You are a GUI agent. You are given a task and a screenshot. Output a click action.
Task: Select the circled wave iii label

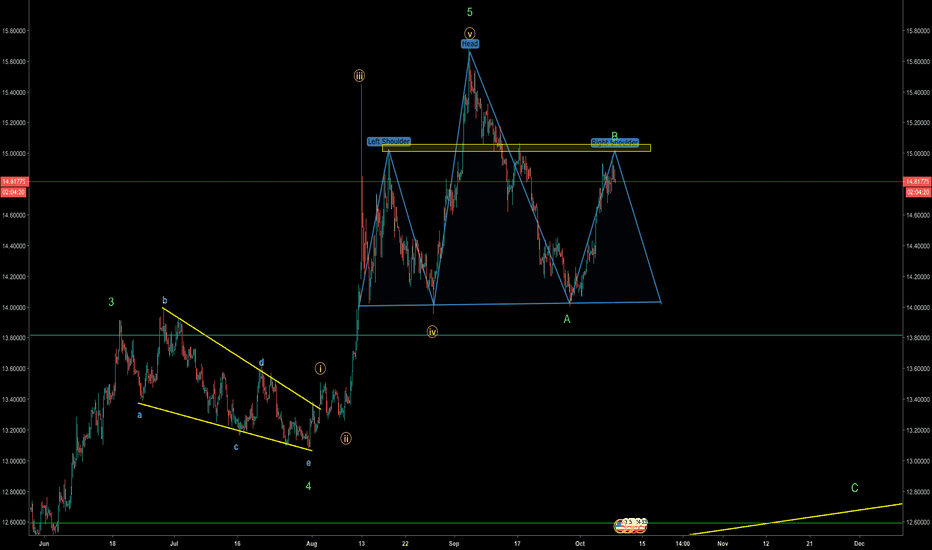coord(359,76)
